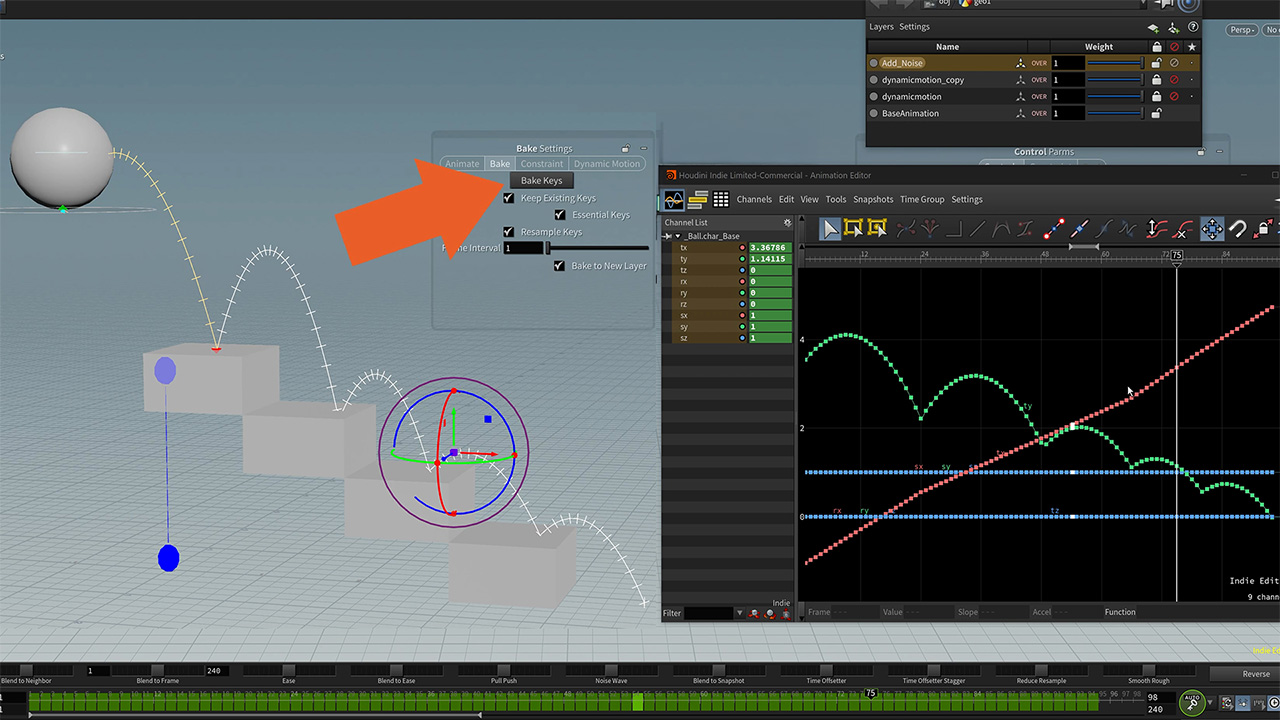Open the Channels menu in the Animation Editor
The width and height of the screenshot is (1280, 720).
click(x=754, y=199)
